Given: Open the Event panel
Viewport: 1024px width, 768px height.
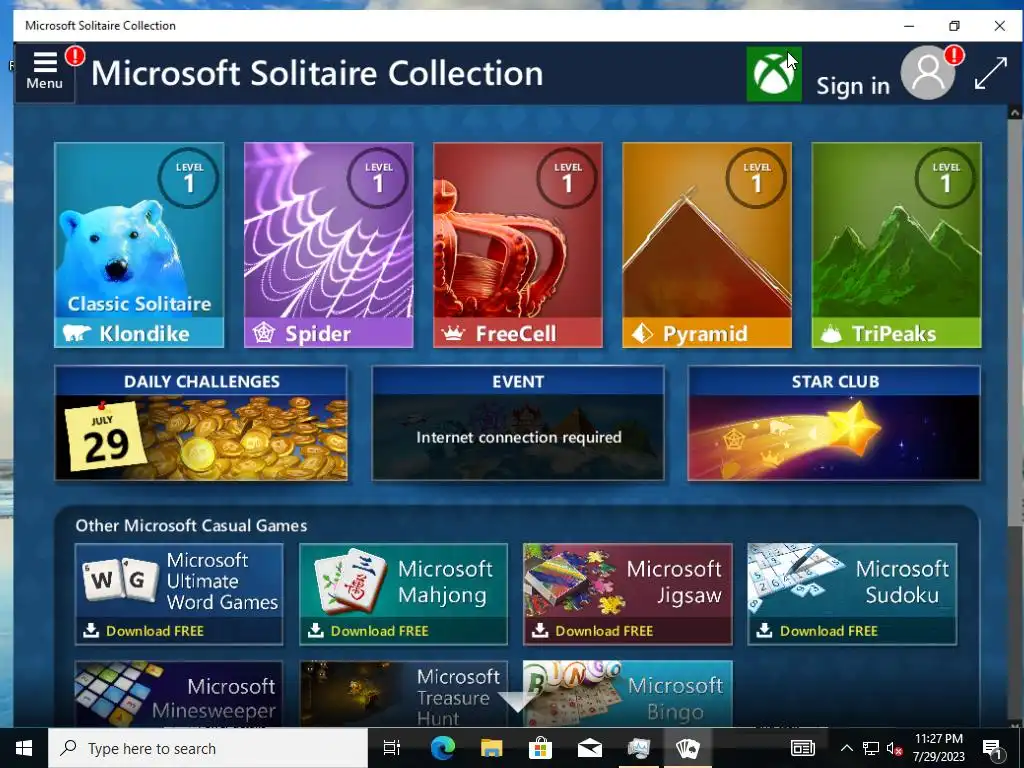Looking at the screenshot, I should click(518, 423).
